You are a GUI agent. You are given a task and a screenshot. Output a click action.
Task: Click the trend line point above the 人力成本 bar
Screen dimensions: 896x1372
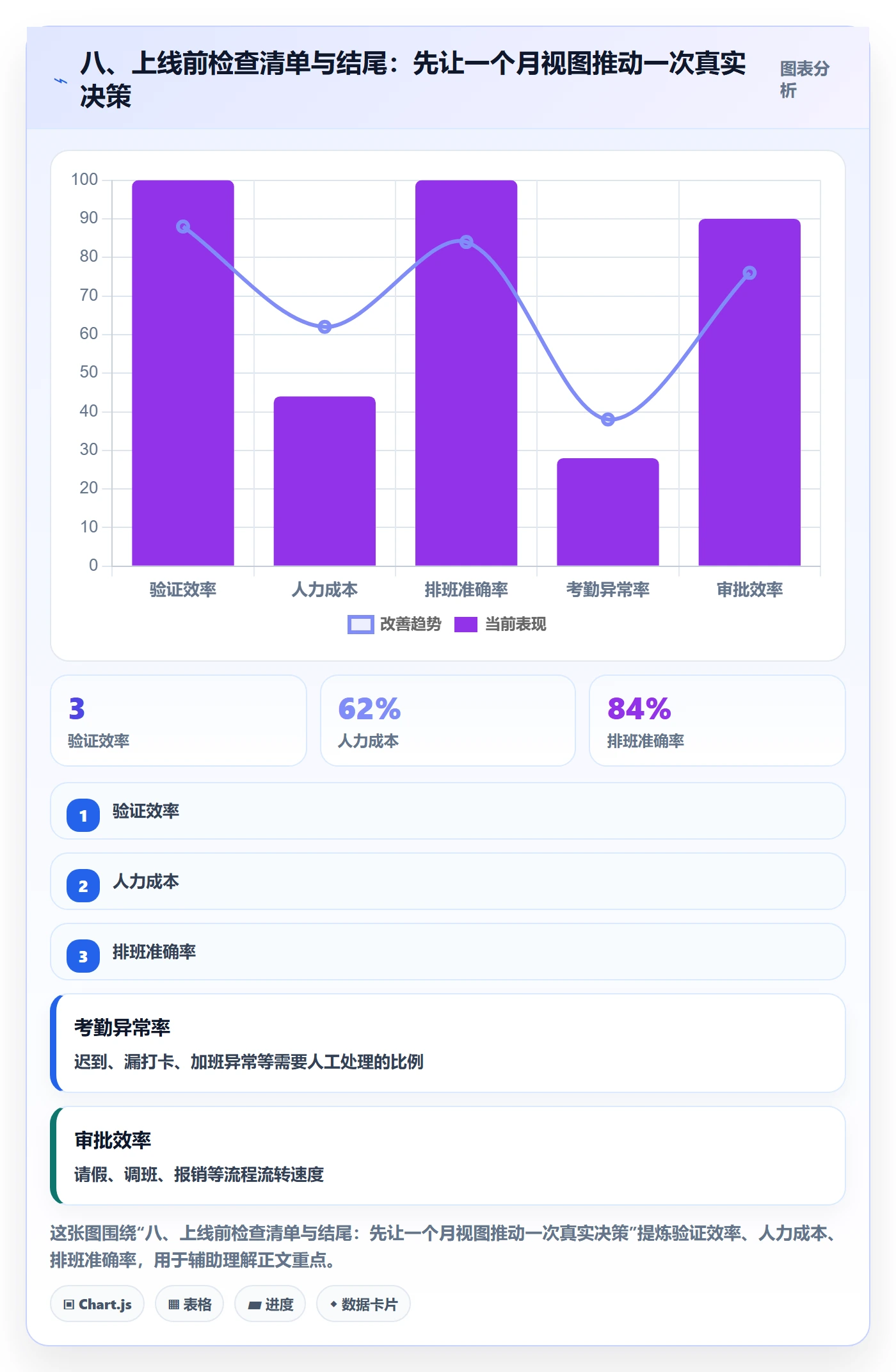[x=324, y=327]
